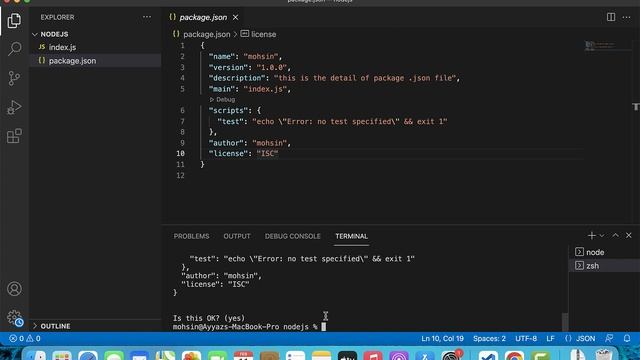Viewport: 640px width, 360px height.
Task: Change indentation via Spaces: 2
Action: 489,338
